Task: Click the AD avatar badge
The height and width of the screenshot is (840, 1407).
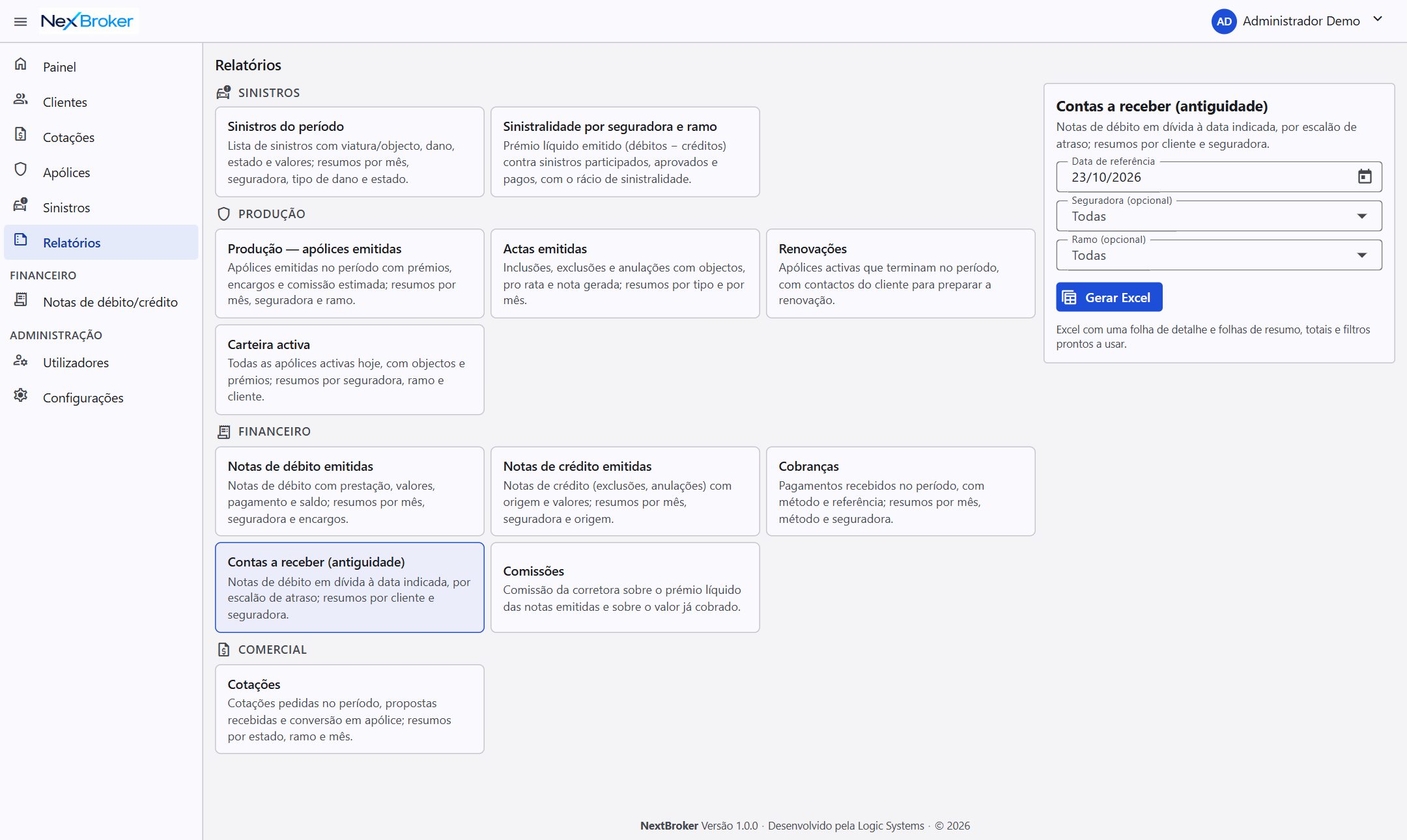Action: pos(1224,21)
